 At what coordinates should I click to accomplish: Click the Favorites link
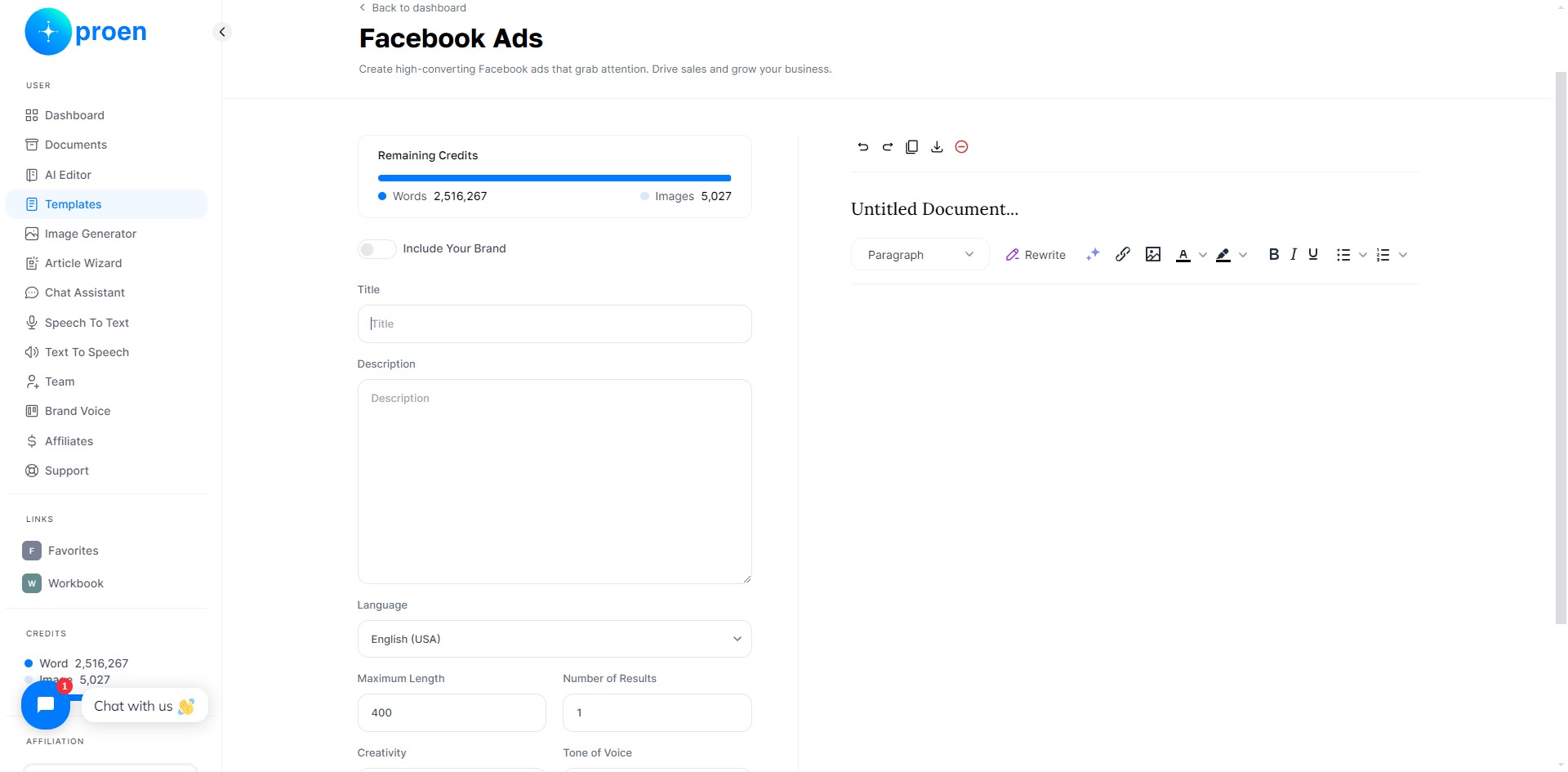73,551
